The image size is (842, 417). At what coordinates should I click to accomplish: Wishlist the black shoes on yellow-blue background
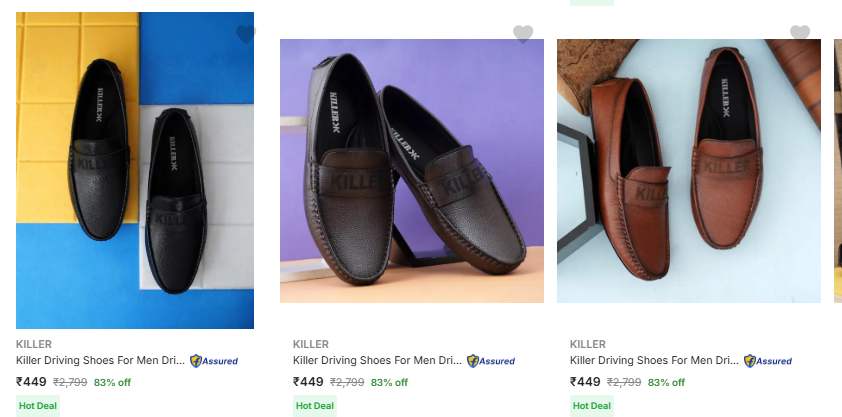point(246,34)
